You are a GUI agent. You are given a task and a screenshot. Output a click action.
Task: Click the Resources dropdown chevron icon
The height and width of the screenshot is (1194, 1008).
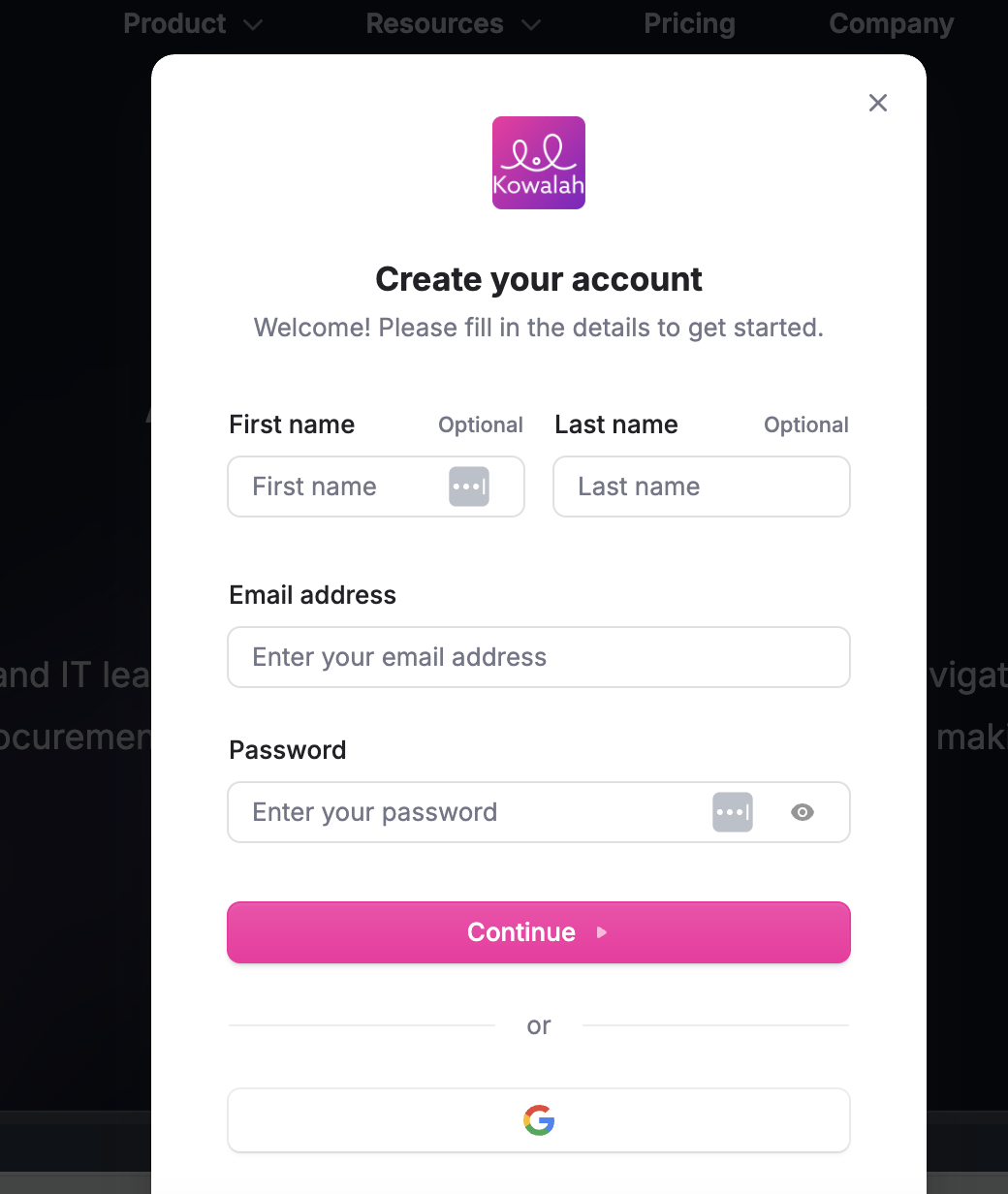[531, 24]
